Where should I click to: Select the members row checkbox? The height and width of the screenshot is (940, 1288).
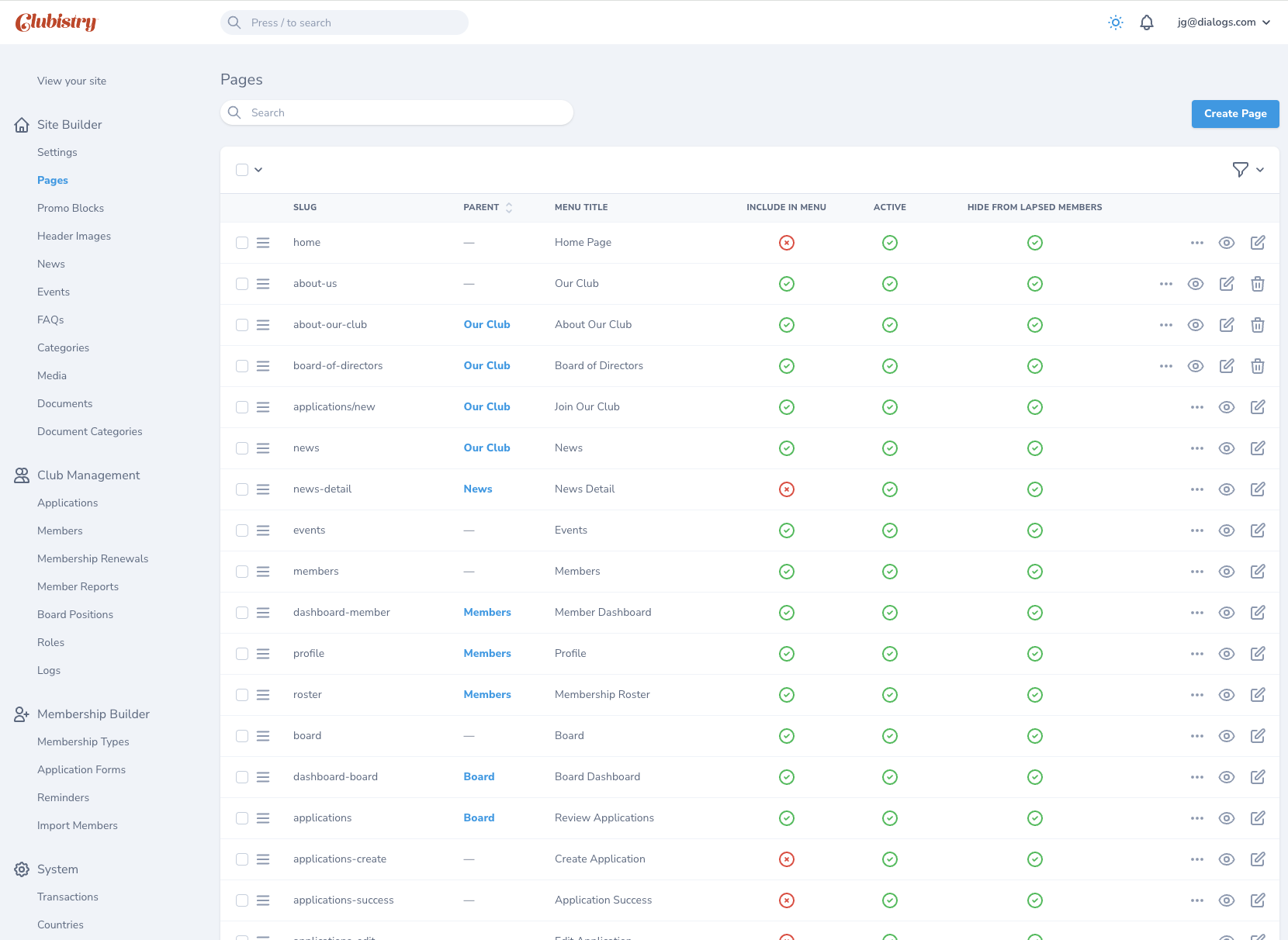click(242, 572)
